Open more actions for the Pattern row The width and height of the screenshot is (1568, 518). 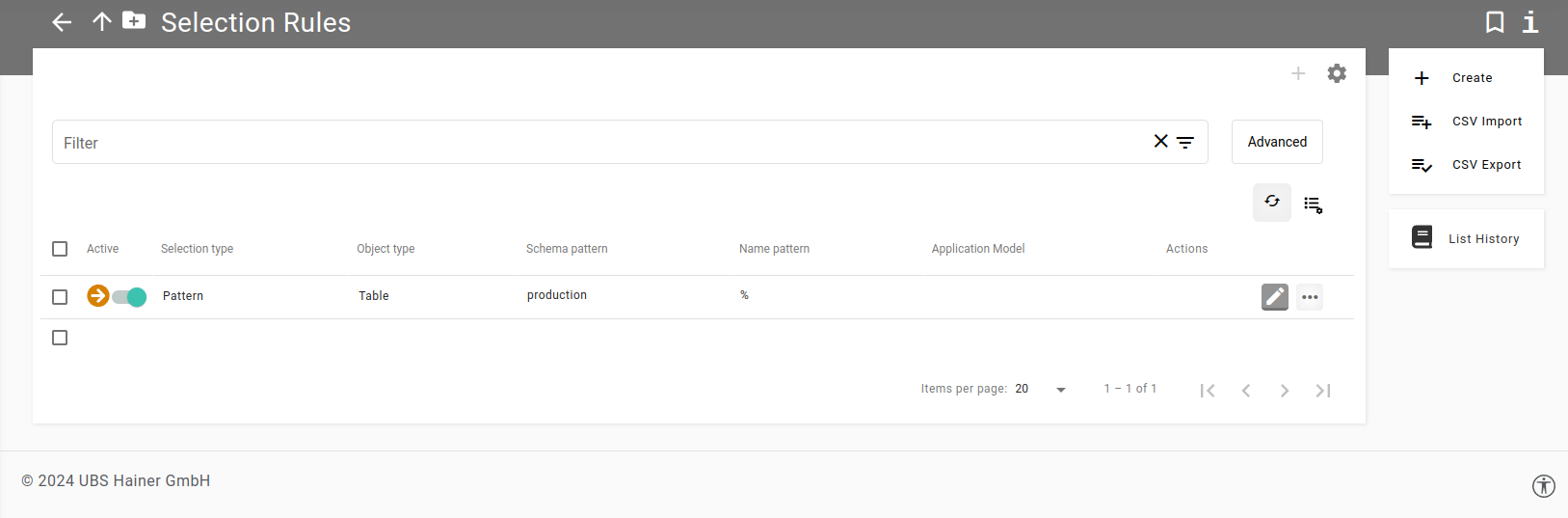1310,297
